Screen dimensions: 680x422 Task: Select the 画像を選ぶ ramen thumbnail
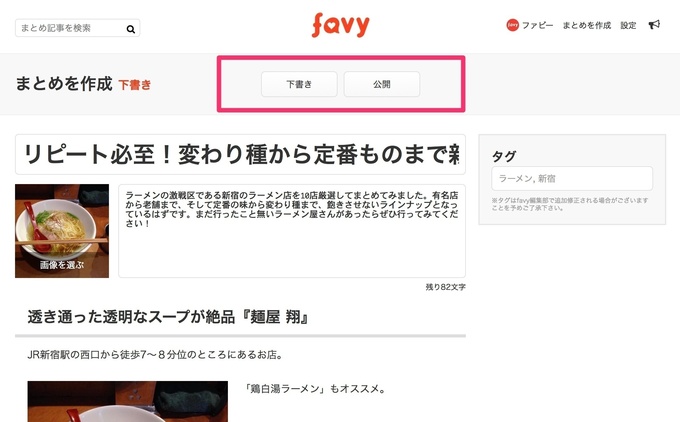point(62,231)
